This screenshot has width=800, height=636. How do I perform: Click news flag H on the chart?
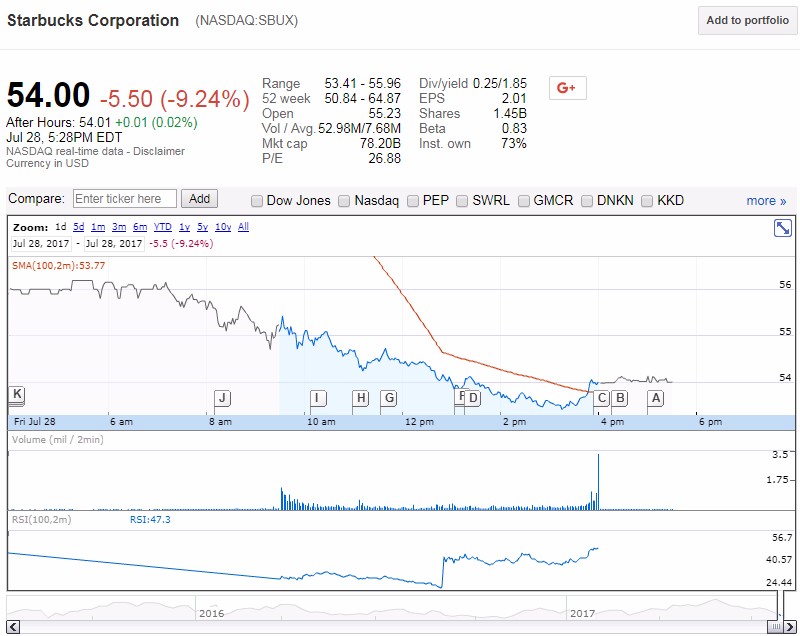point(361,398)
